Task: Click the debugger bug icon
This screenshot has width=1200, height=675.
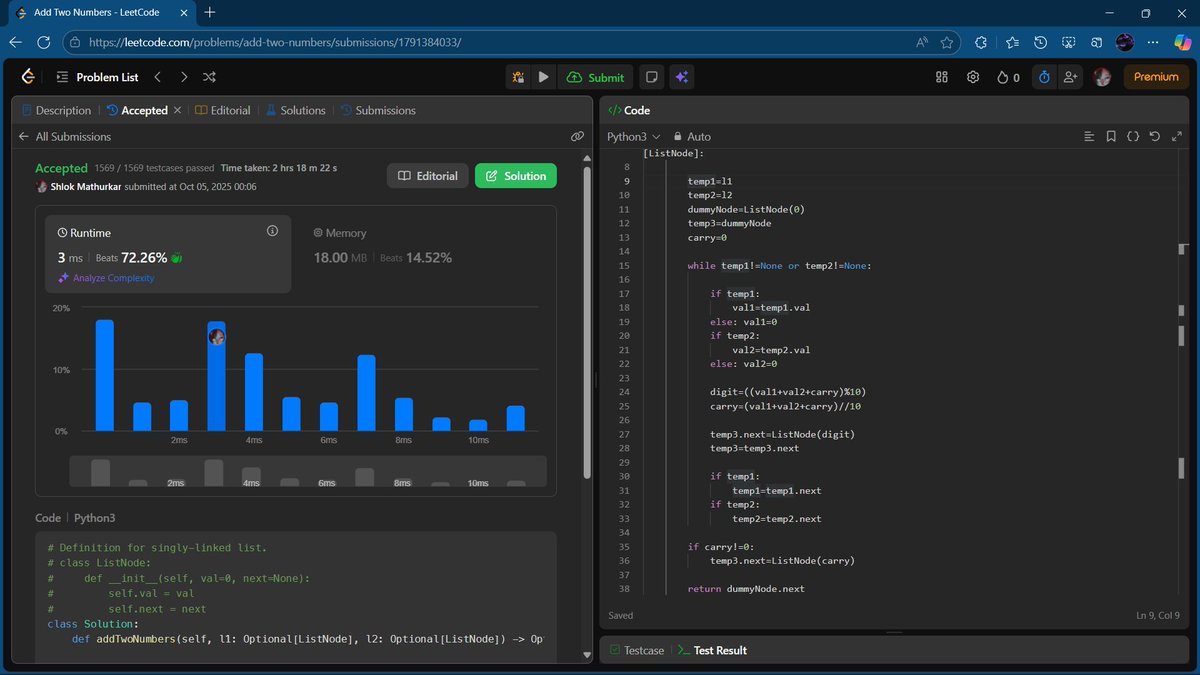Action: click(518, 77)
